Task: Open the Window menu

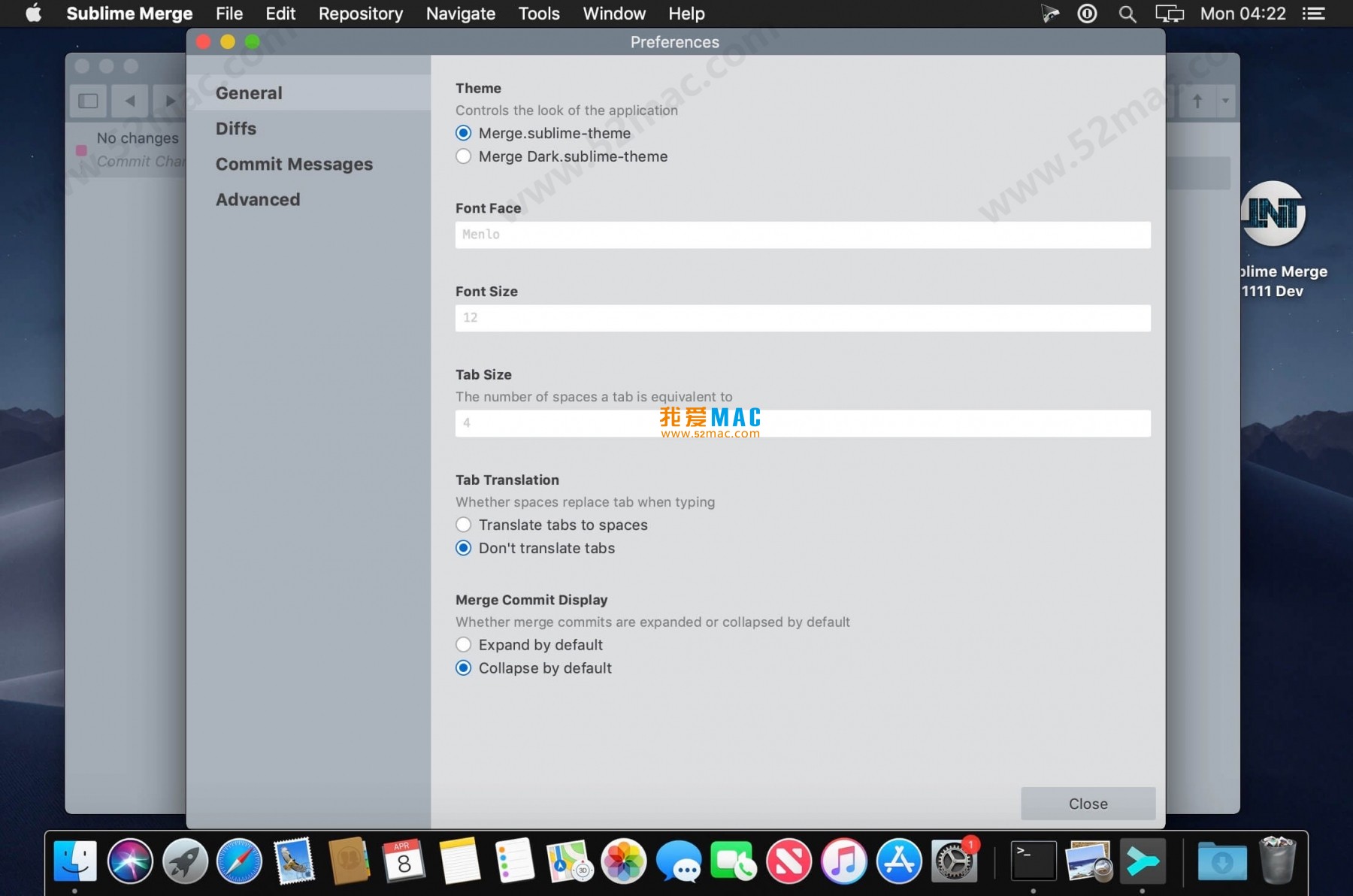Action: pyautogui.click(x=614, y=14)
